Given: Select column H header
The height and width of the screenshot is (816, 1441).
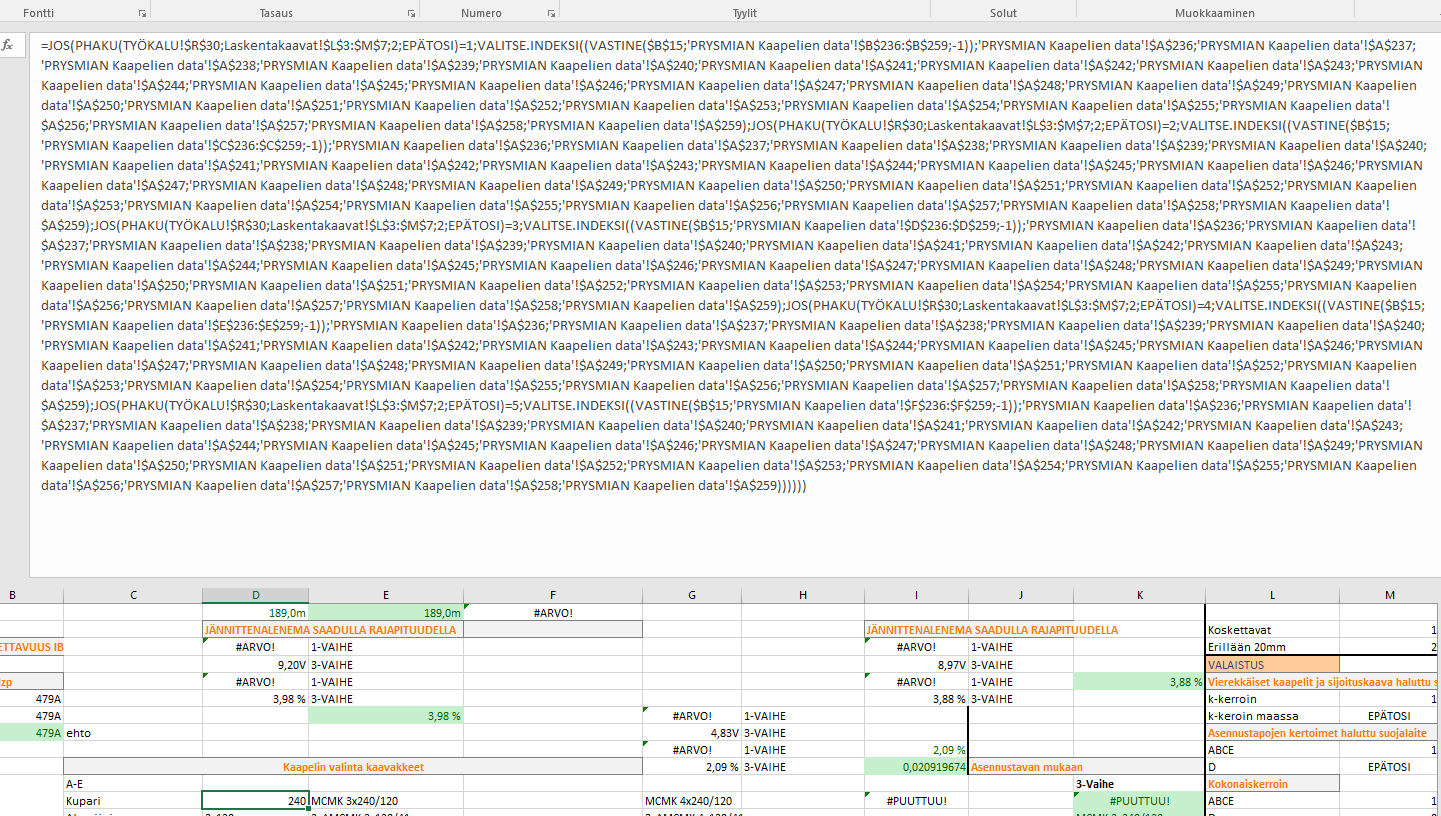Looking at the screenshot, I should coord(803,595).
